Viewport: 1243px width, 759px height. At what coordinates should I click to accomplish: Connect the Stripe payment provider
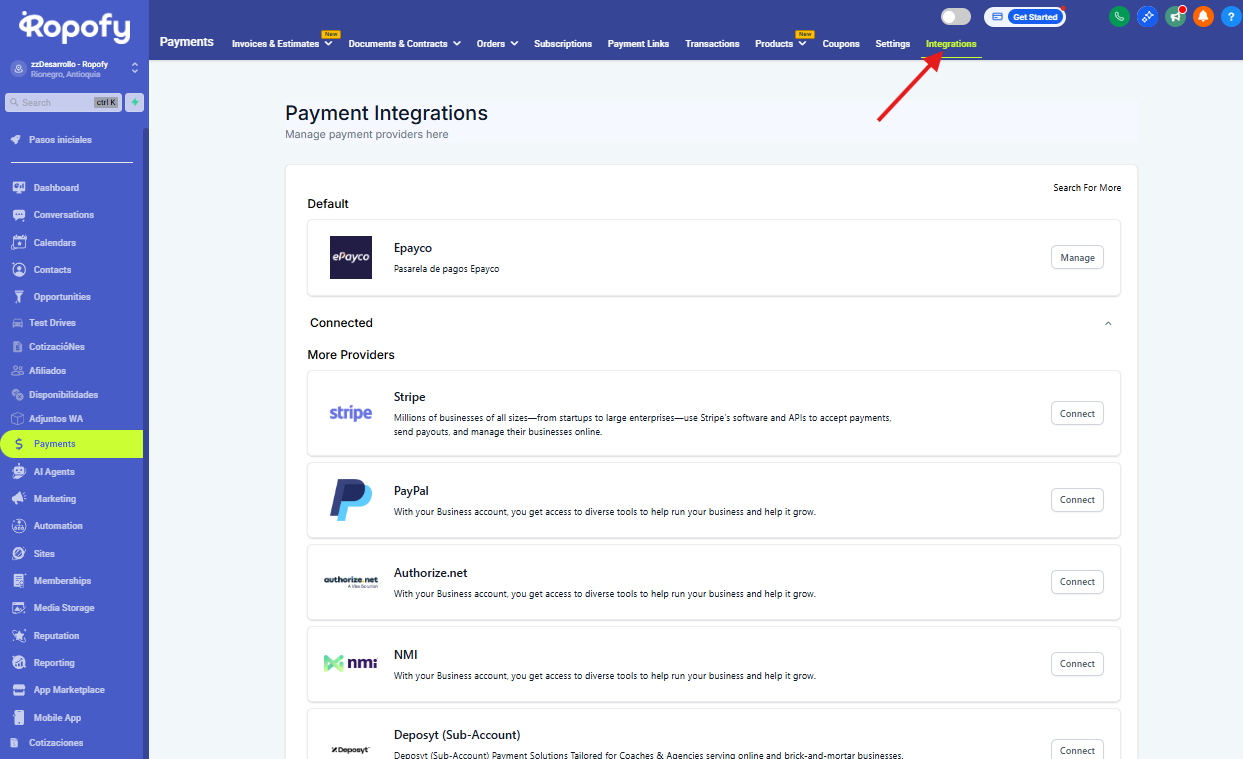(x=1077, y=414)
